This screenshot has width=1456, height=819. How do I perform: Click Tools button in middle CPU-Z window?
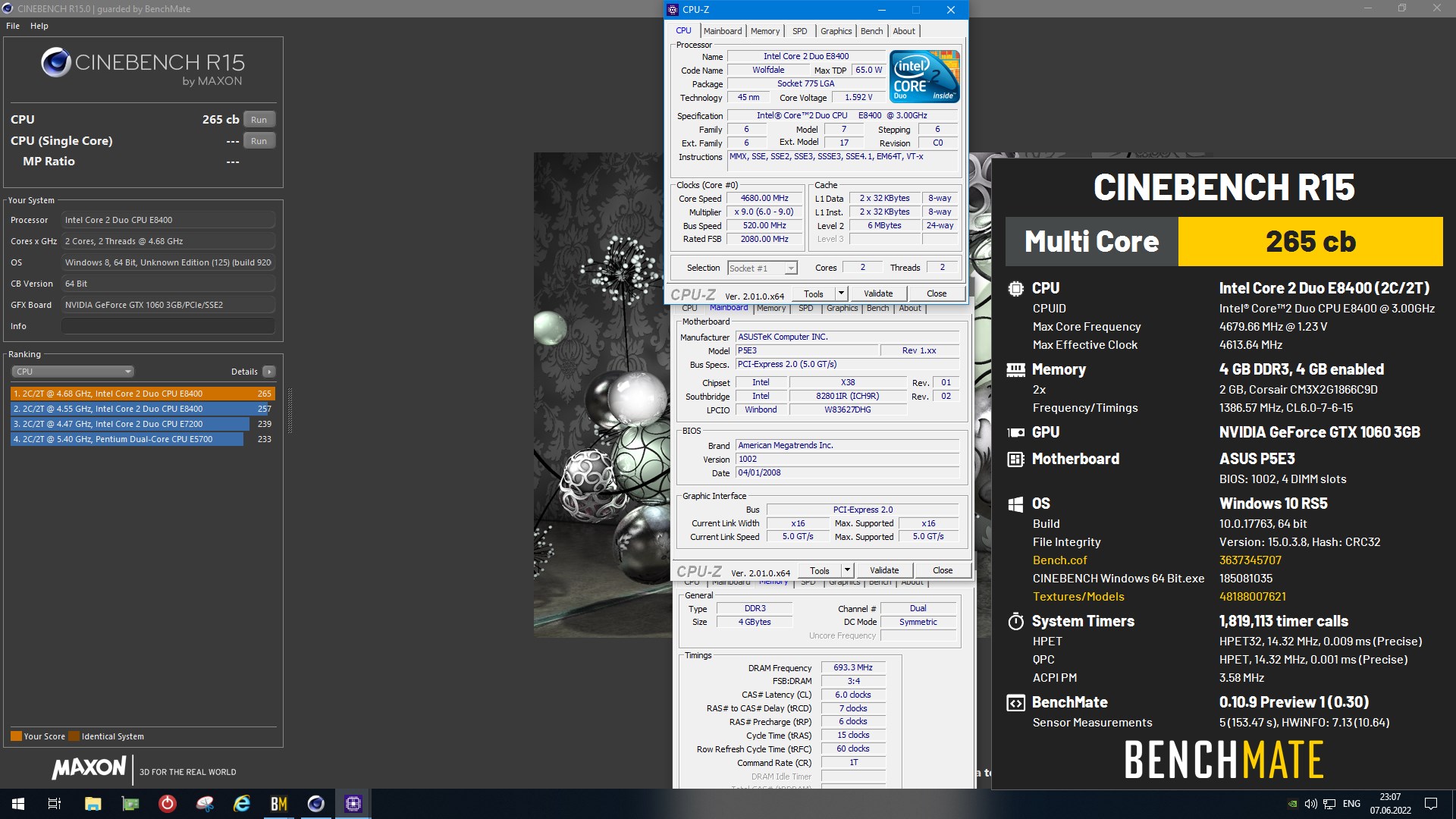(x=820, y=570)
